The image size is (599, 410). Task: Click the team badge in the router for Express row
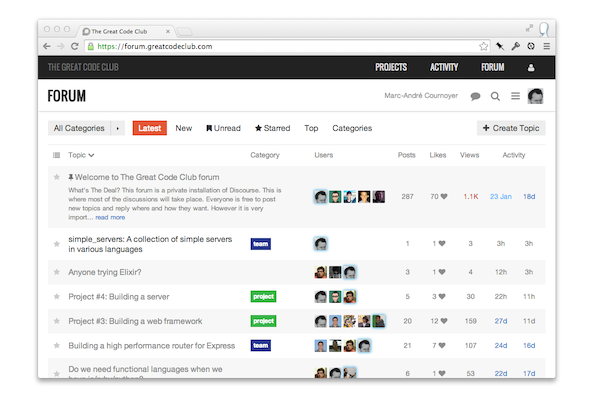[x=261, y=345]
